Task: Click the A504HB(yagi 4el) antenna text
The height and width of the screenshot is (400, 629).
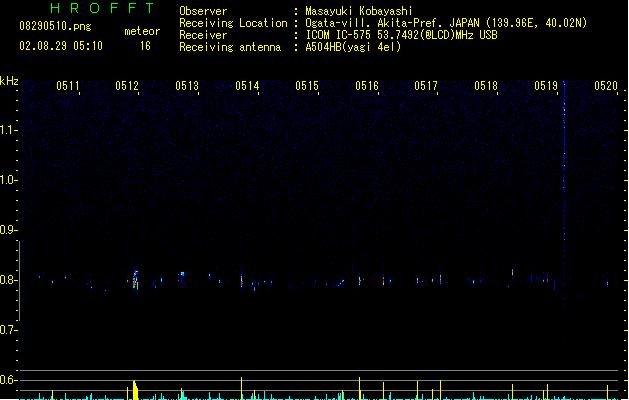Action: [353, 47]
